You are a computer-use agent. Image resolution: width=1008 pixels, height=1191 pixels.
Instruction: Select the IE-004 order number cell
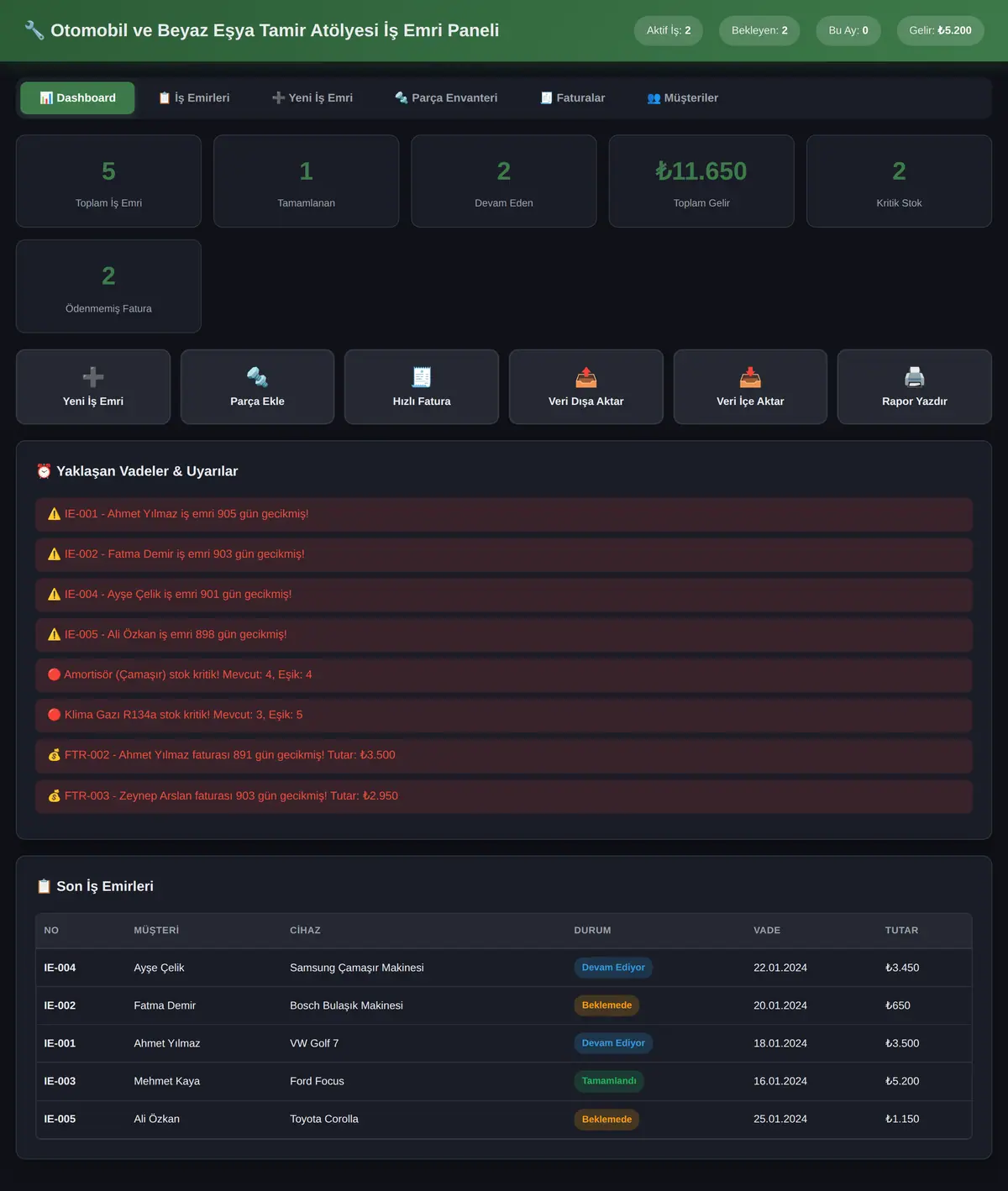(x=60, y=968)
